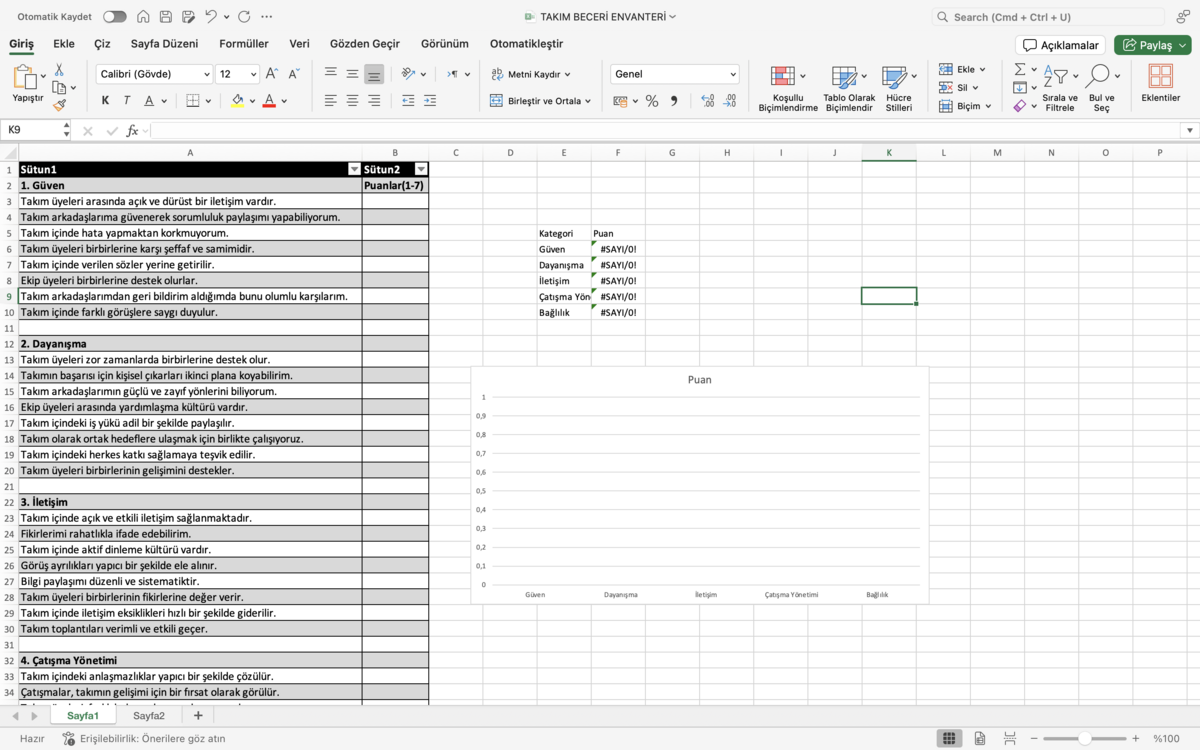The image size is (1200, 750).
Task: Switch to page layout view in status bar
Action: (980, 739)
